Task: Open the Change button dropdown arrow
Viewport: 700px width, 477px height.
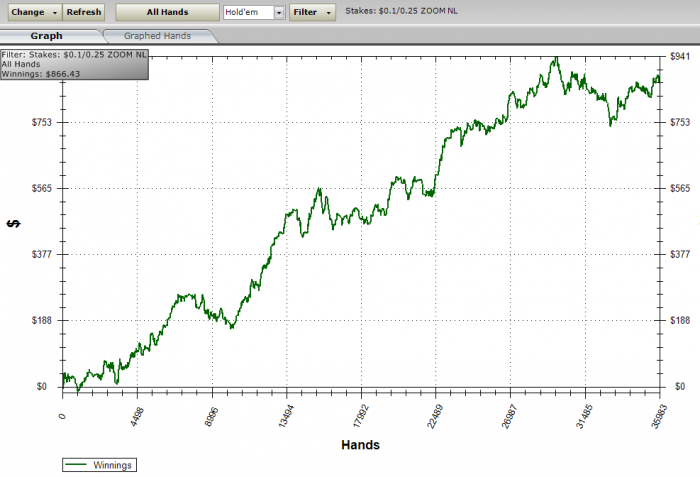Action: [x=55, y=13]
